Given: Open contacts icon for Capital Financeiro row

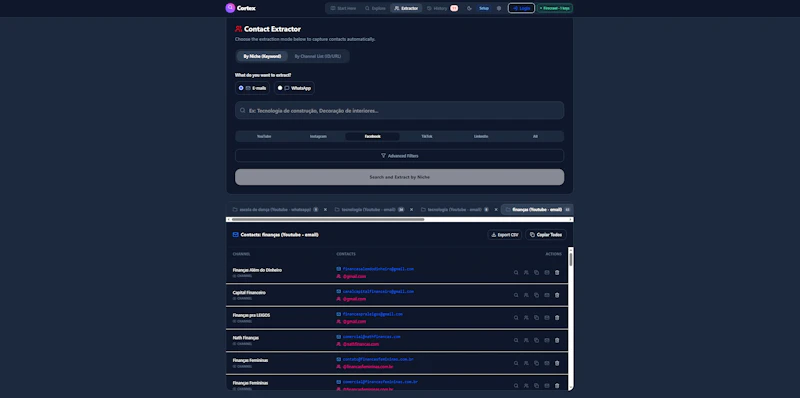Looking at the screenshot, I should (x=526, y=295).
